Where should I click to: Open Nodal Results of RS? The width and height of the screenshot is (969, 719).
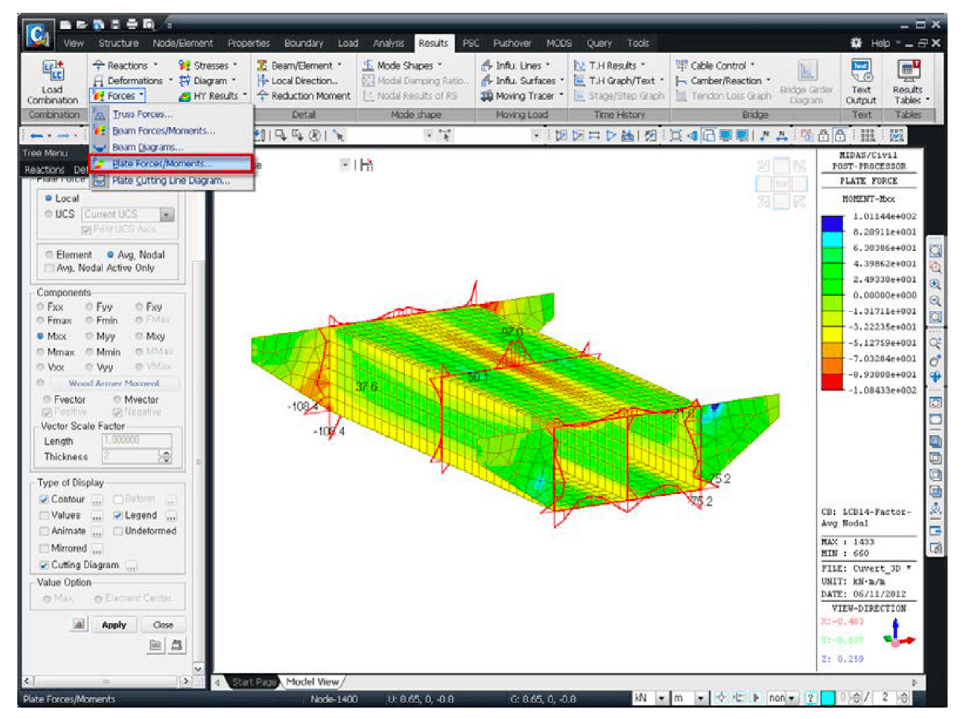click(410, 96)
